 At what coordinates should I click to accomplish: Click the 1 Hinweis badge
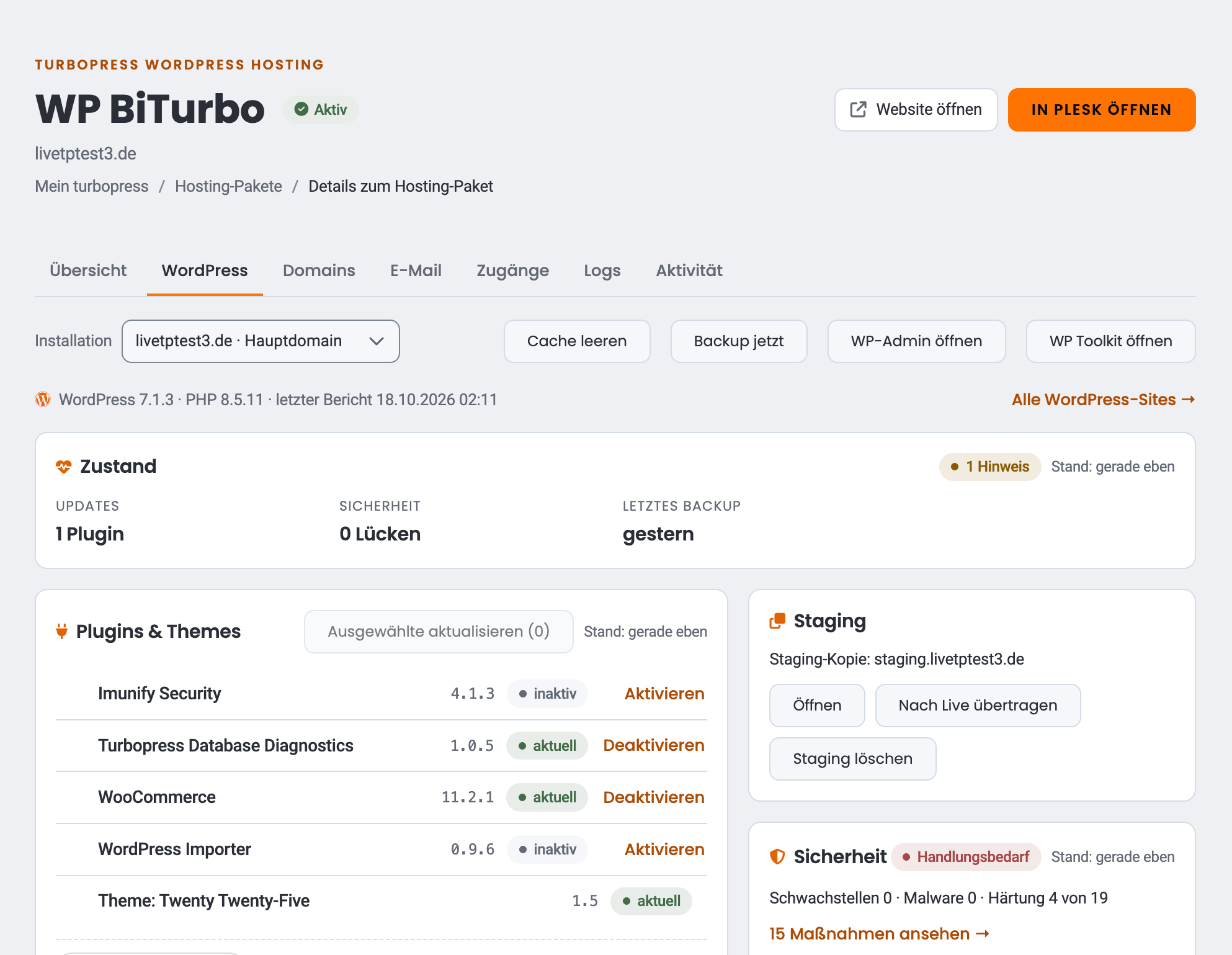point(990,467)
